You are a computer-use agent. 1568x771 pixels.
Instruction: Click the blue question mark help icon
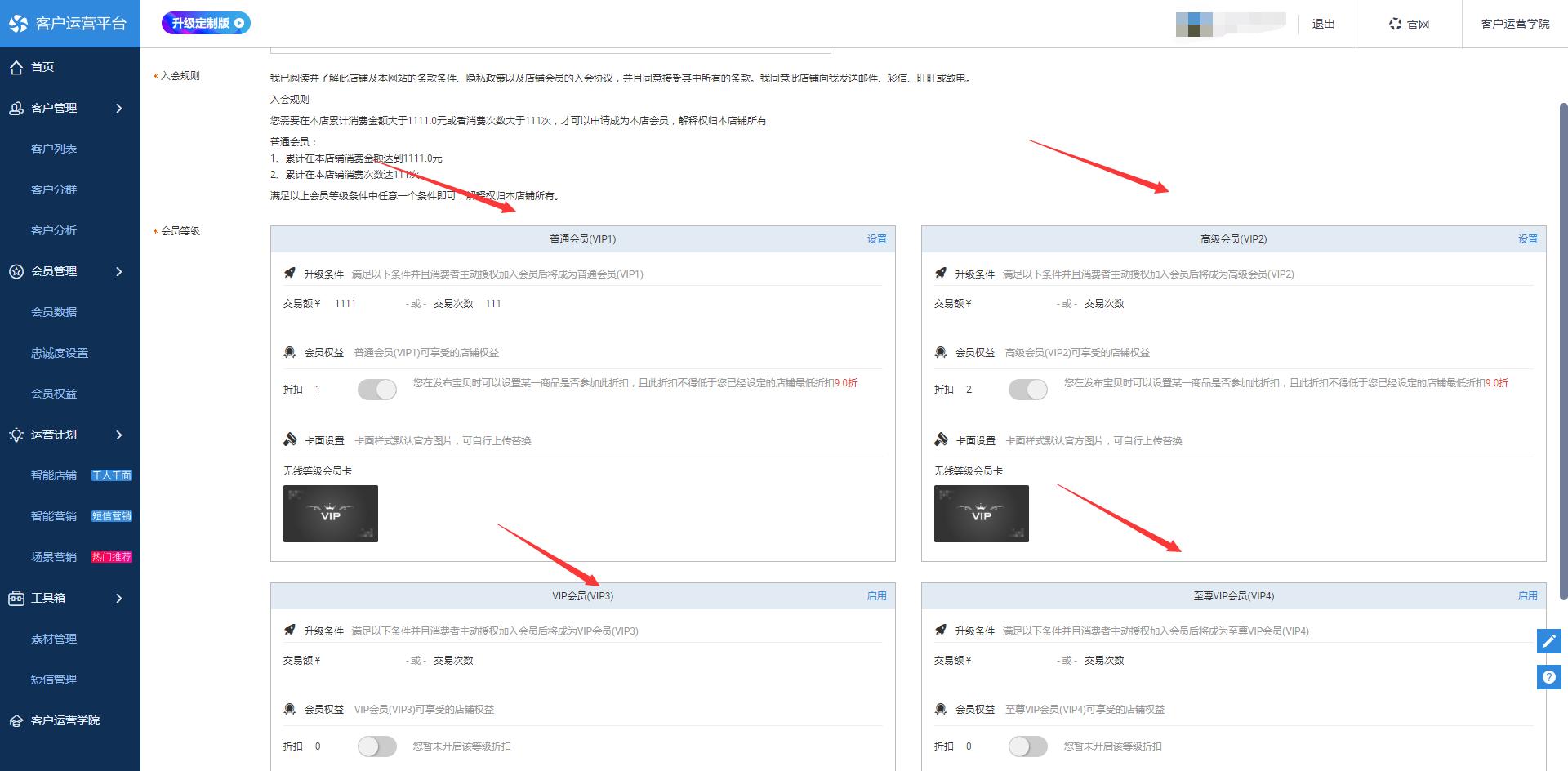(x=1548, y=677)
